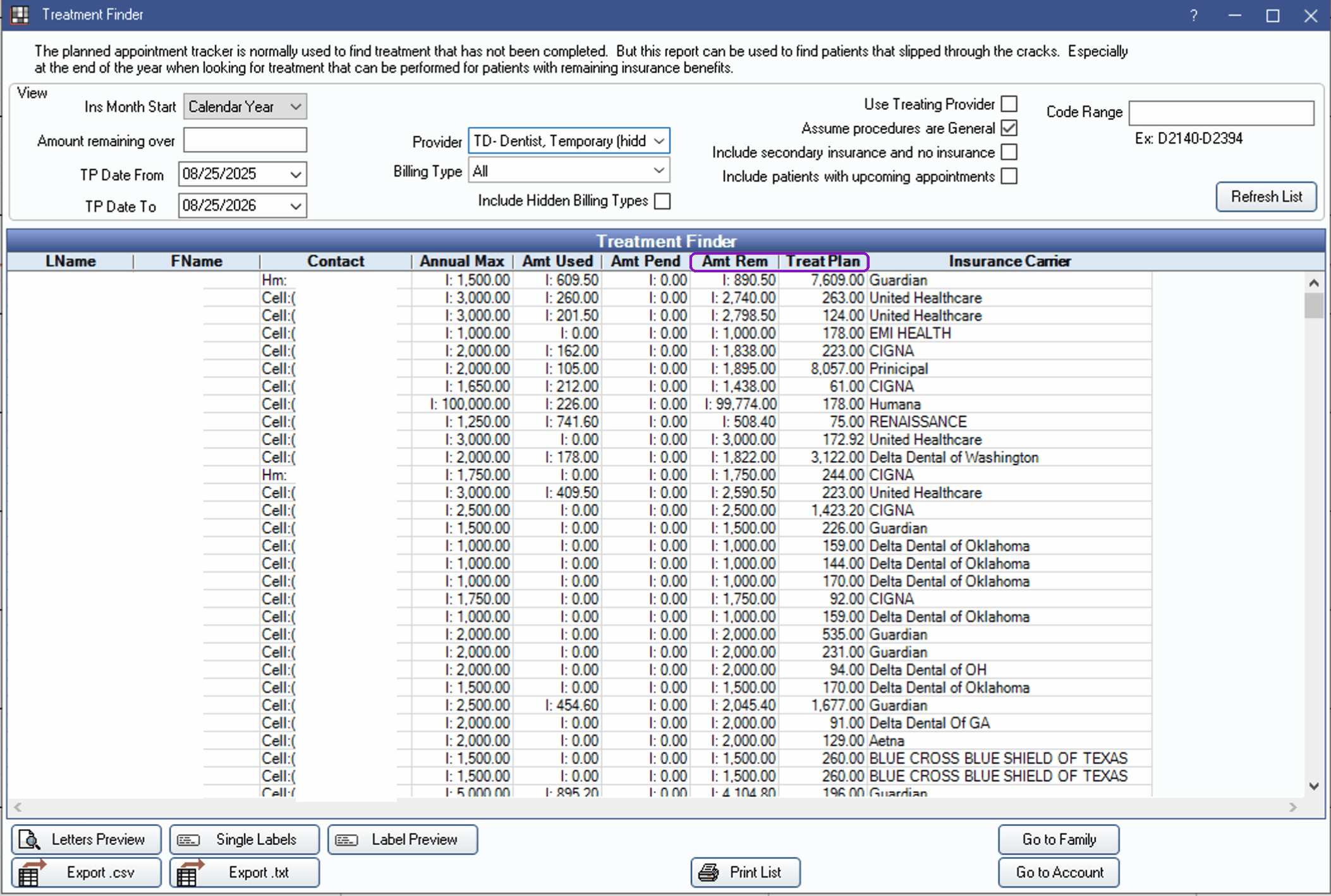Sort by Amt Used column header
Screen dimensions: 1331x896
(x=557, y=262)
